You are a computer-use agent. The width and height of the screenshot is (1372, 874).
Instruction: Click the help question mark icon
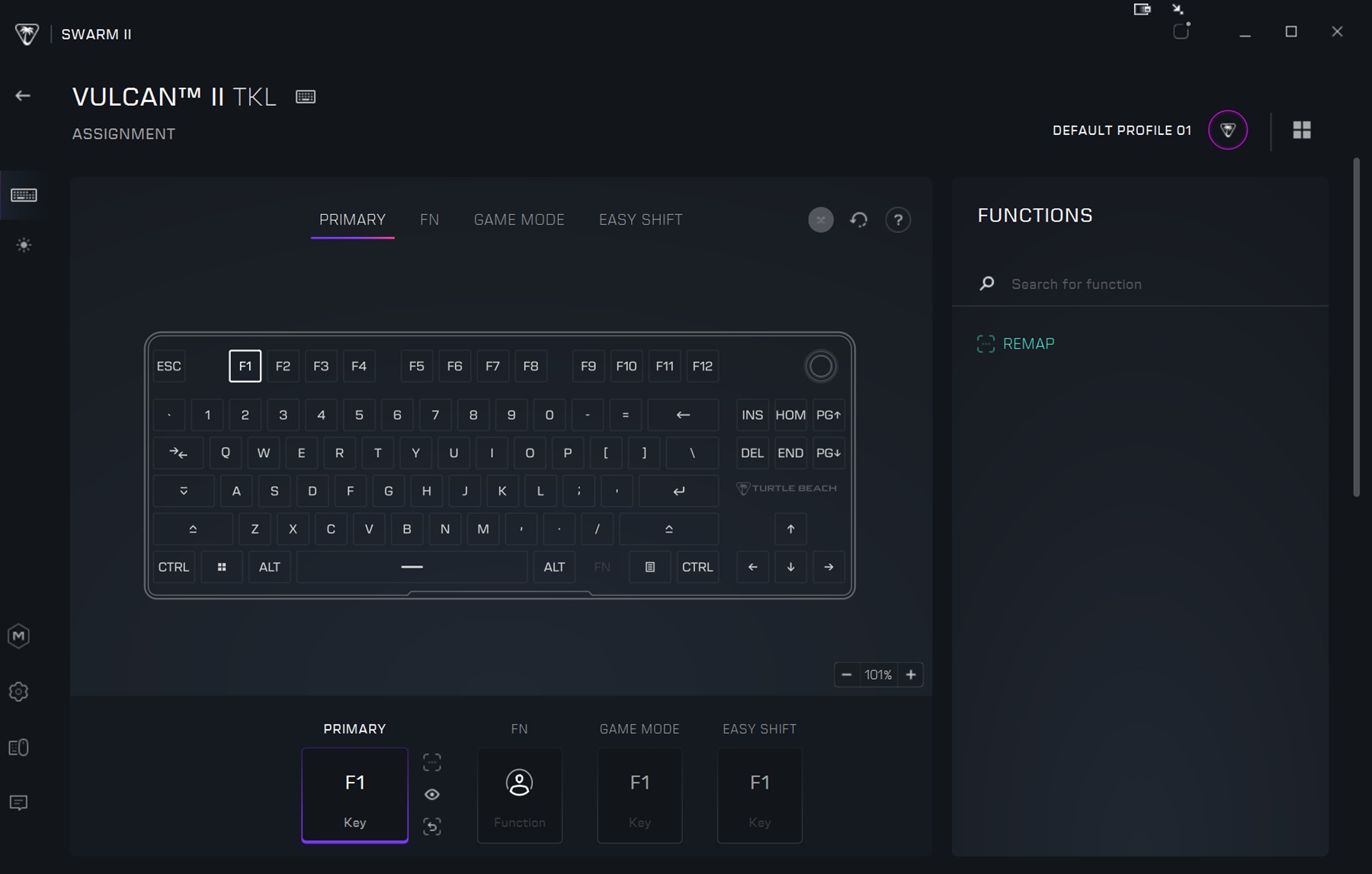pos(898,220)
